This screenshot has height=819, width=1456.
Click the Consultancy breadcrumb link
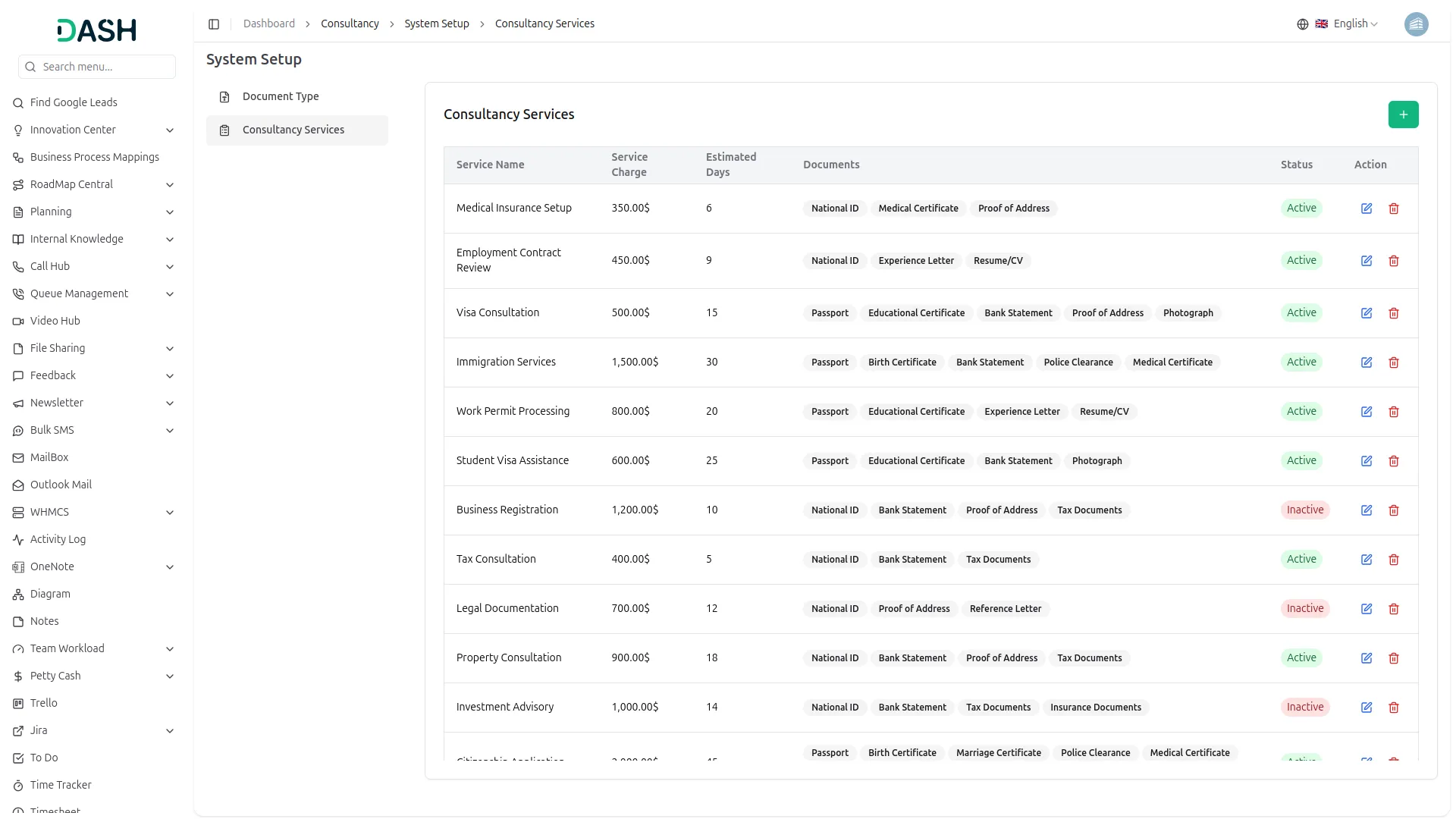350,24
